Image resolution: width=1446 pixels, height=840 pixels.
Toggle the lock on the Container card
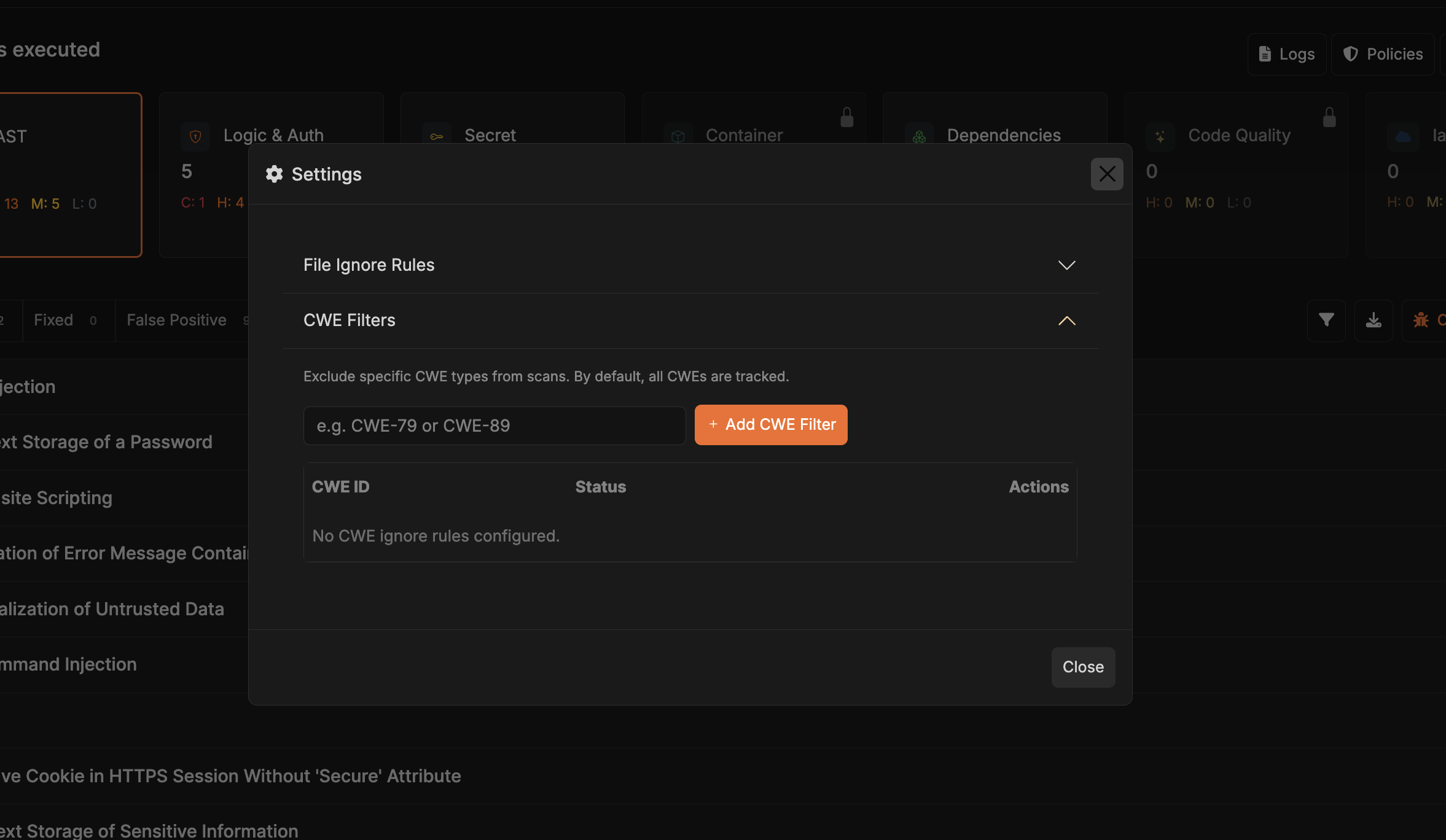[x=846, y=117]
